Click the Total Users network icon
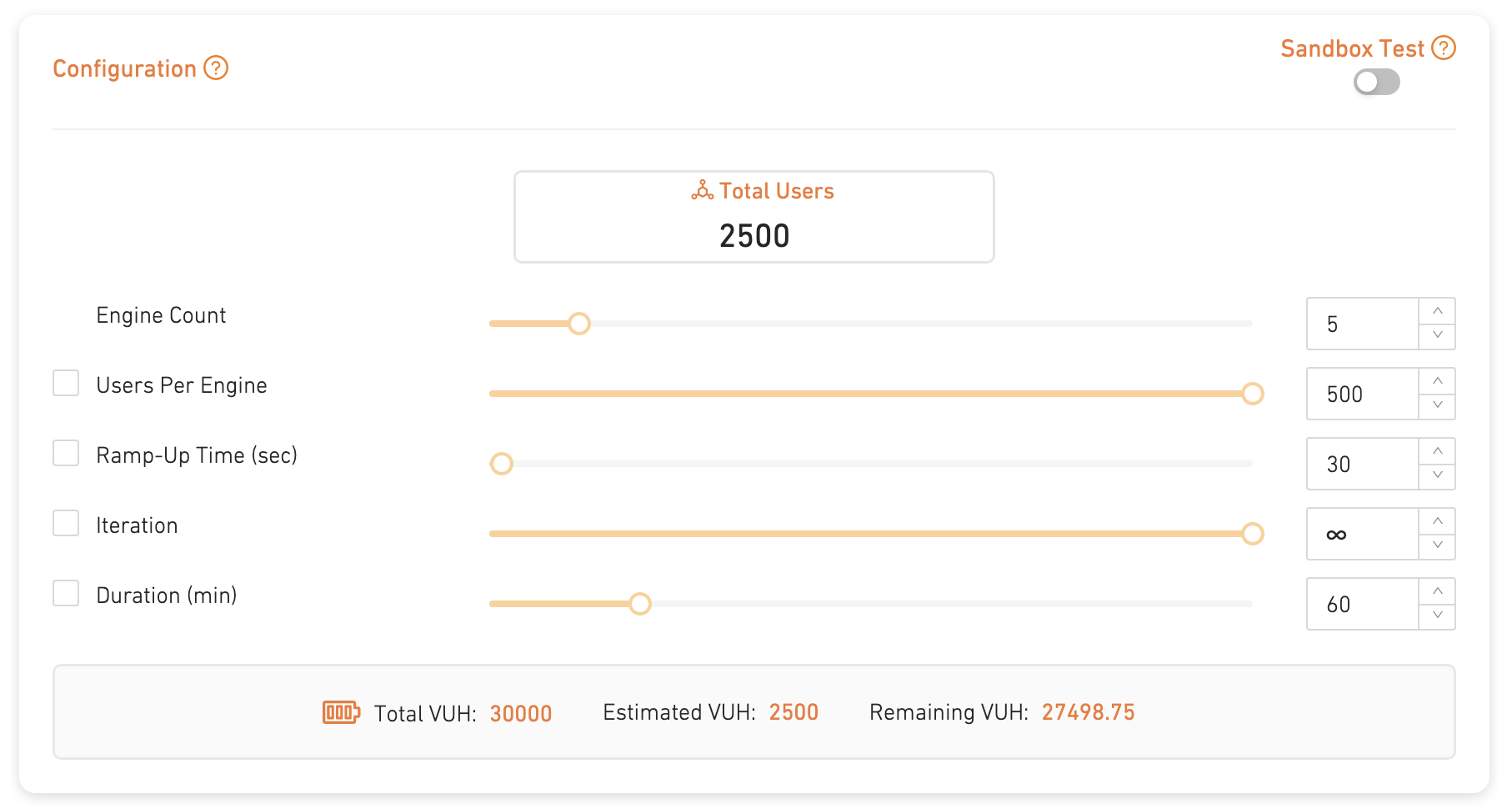Image resolution: width=1512 pixels, height=809 pixels. (702, 191)
